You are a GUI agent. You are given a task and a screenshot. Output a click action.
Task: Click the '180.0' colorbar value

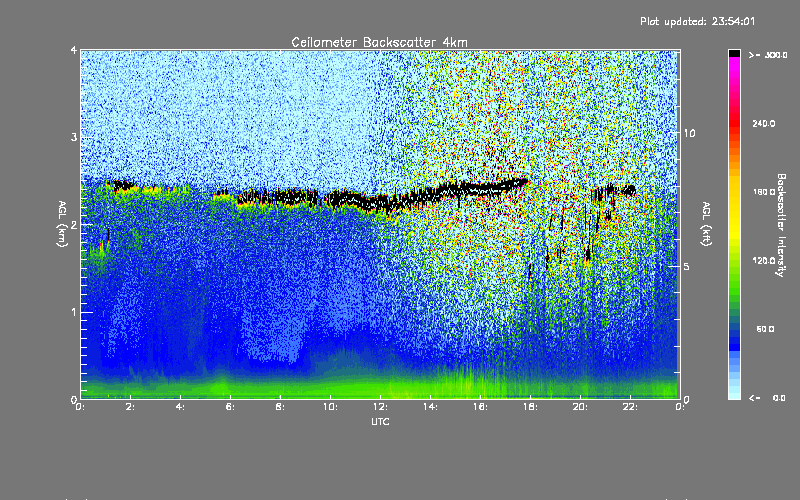pos(764,192)
